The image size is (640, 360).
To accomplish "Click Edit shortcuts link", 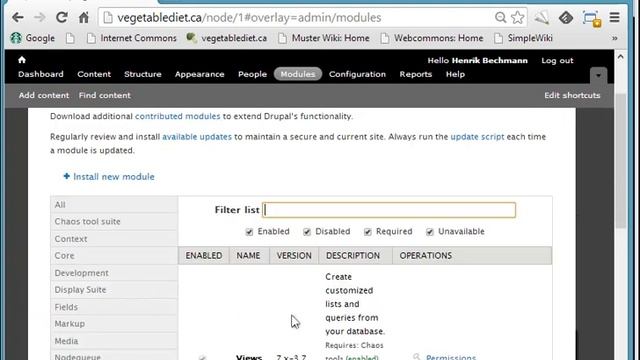I will point(572,95).
